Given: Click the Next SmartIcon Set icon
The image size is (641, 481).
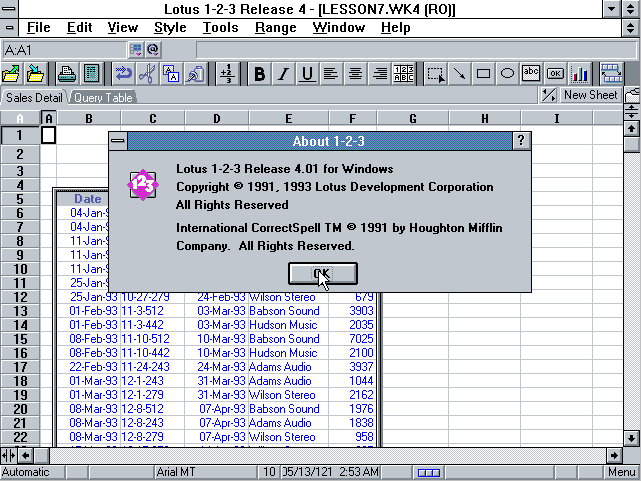Looking at the screenshot, I should [611, 74].
